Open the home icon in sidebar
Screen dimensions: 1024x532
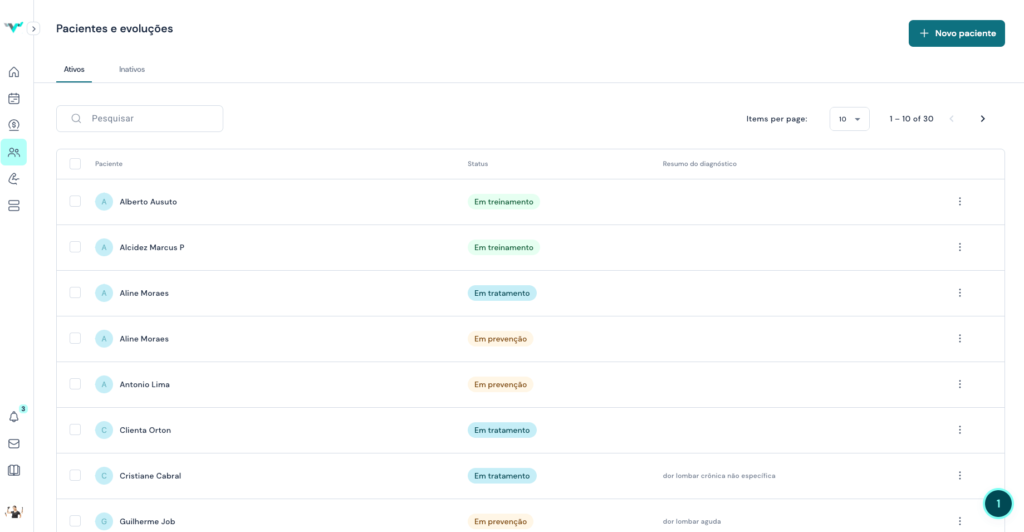pyautogui.click(x=14, y=72)
